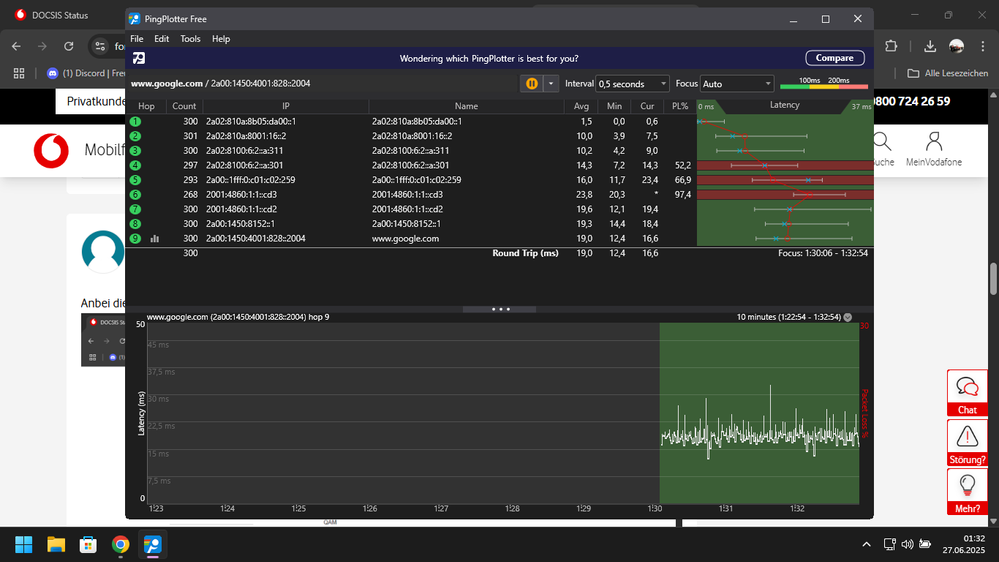Select IP cell 2a02:810a:8b05:da00::1
Viewport: 999px width, 562px height.
[251, 121]
